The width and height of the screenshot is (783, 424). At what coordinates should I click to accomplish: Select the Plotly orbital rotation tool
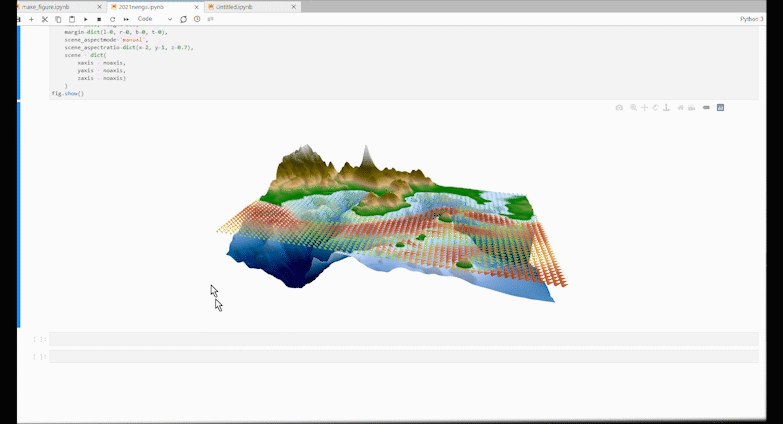coord(655,107)
